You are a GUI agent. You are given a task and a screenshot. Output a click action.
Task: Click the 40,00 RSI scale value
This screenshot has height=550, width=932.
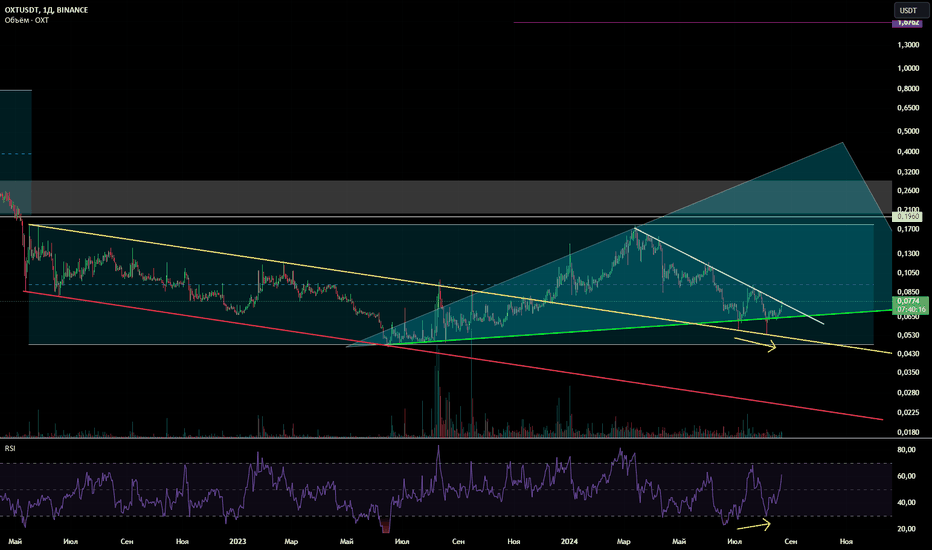[x=906, y=502]
